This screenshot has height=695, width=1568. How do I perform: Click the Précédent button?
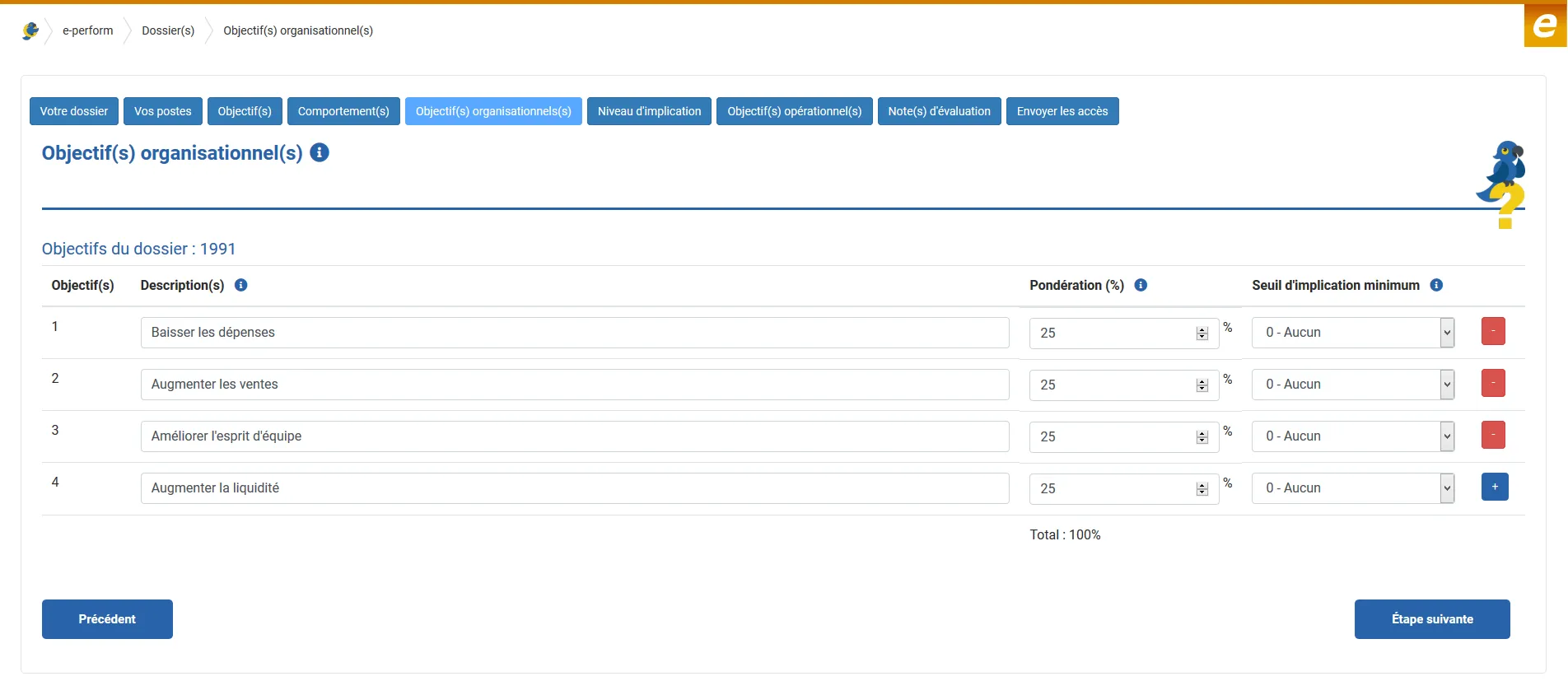click(x=107, y=619)
